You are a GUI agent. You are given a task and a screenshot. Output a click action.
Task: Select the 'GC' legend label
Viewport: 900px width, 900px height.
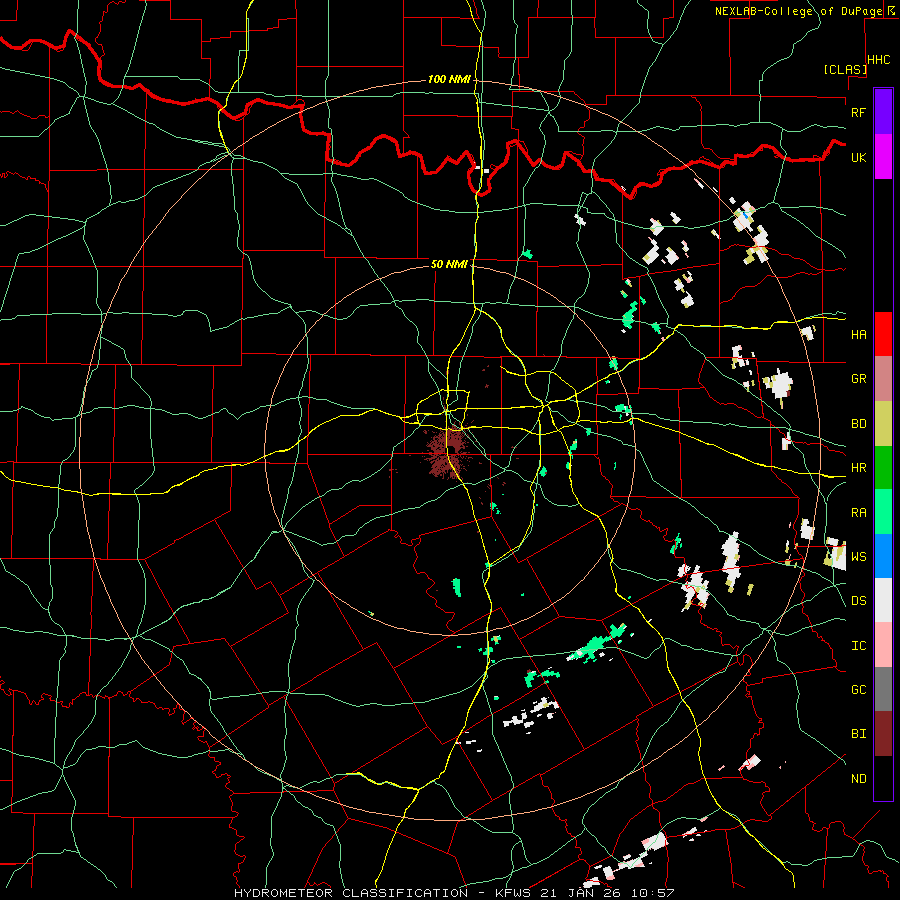(x=858, y=690)
